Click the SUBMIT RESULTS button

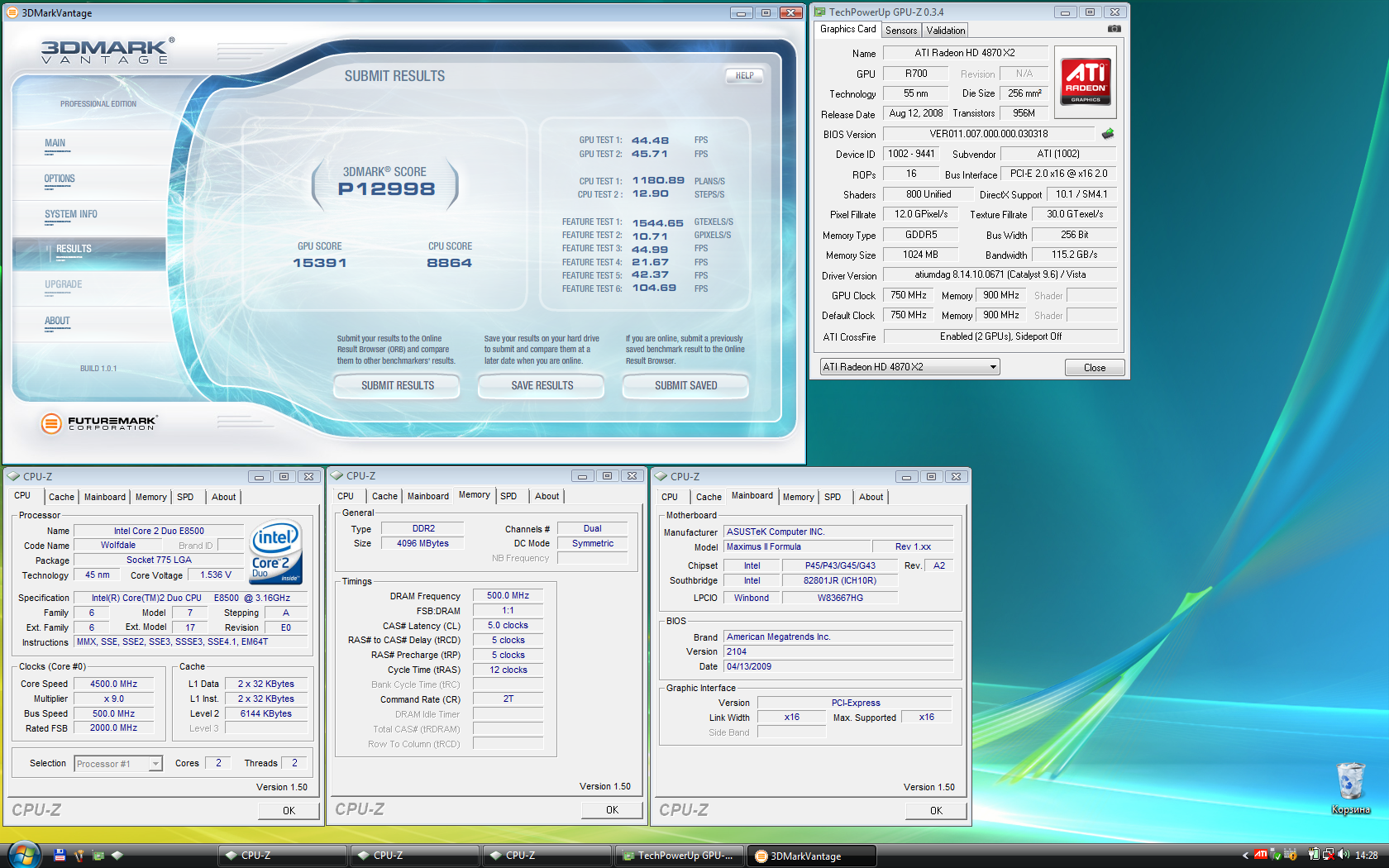[x=397, y=385]
